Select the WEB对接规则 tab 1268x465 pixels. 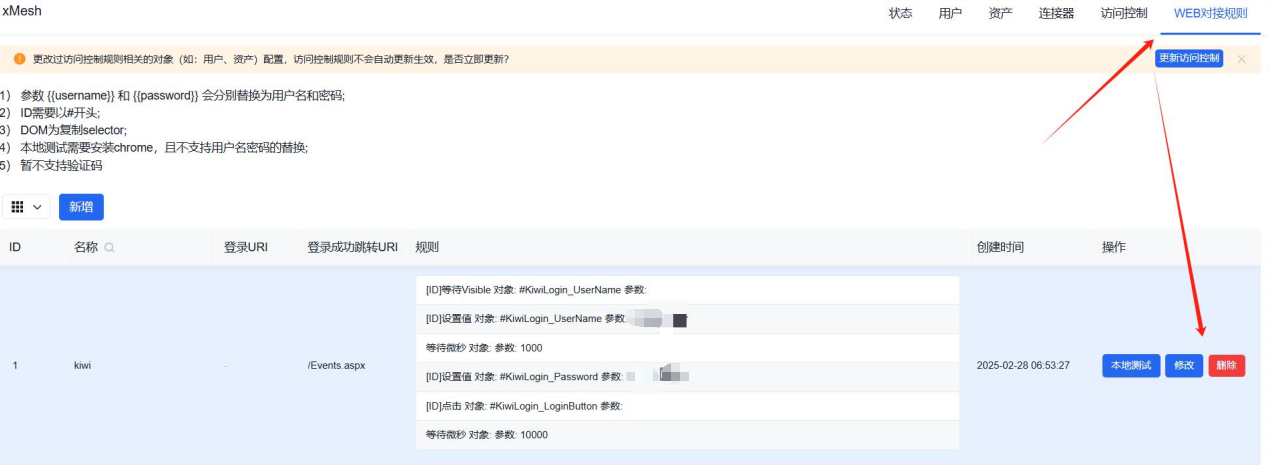click(x=1210, y=14)
